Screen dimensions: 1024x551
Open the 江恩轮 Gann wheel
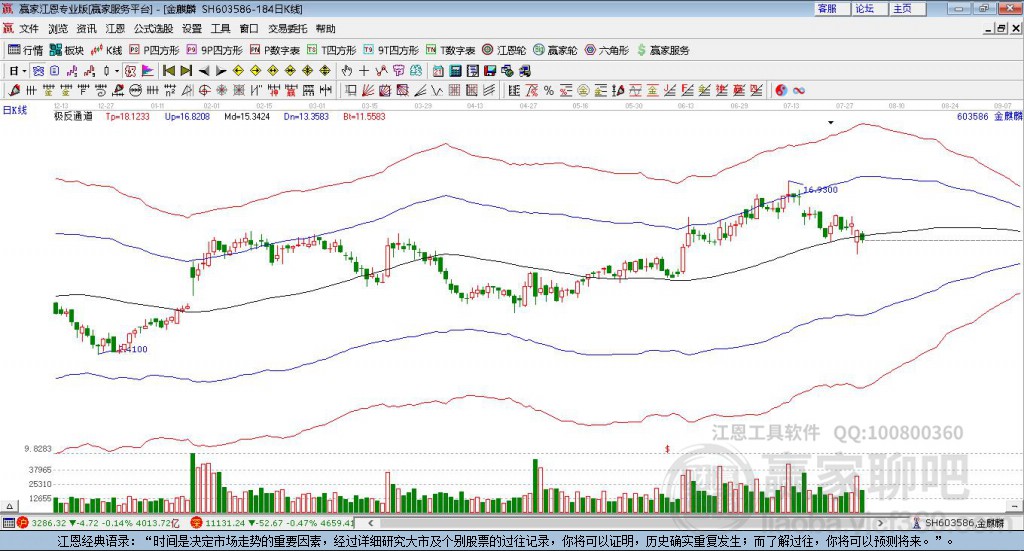pos(504,50)
